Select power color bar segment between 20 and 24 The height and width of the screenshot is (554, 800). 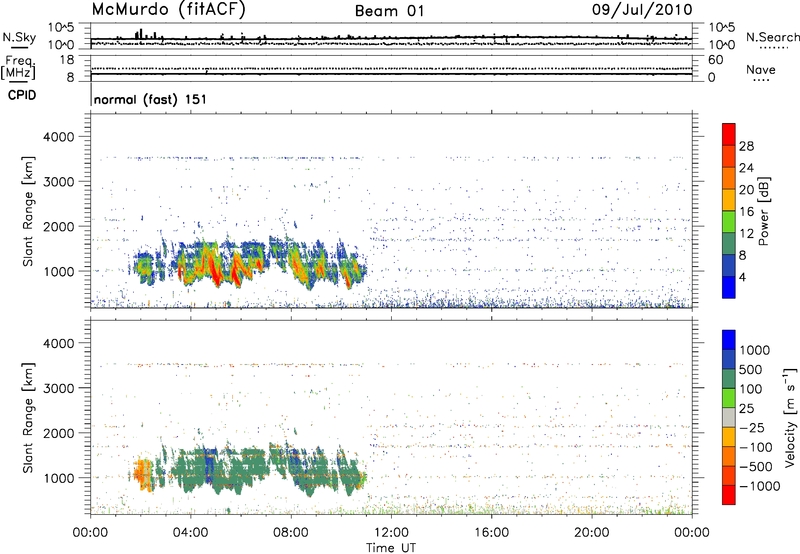click(729, 179)
